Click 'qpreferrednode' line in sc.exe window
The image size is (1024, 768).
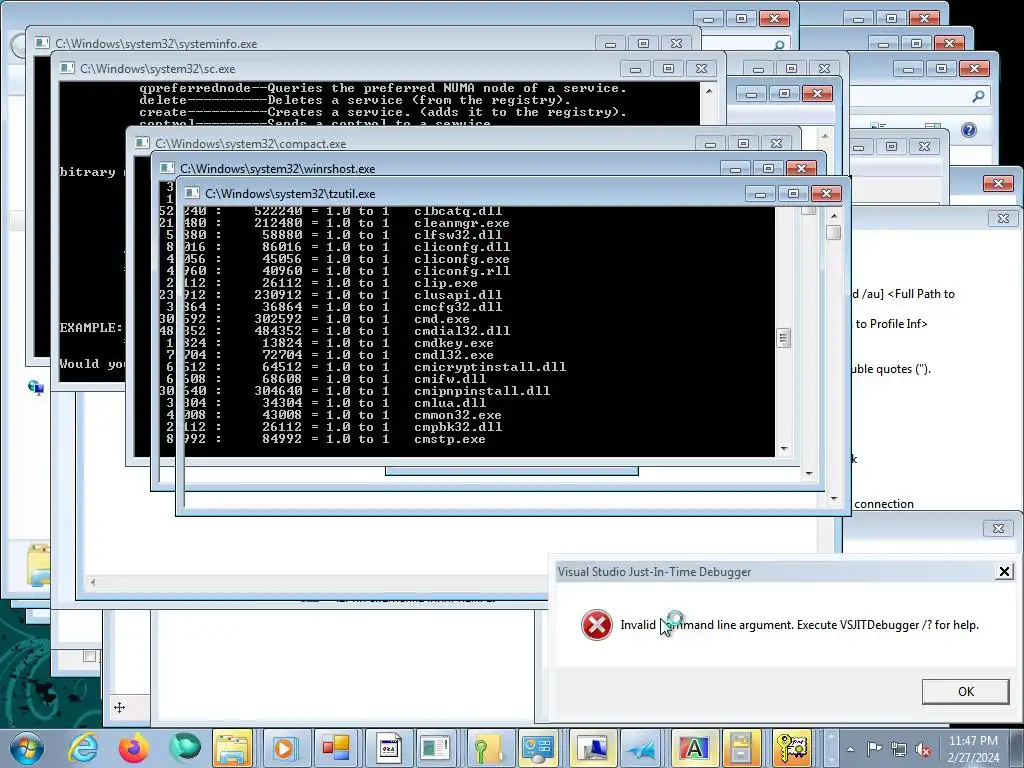[383, 88]
